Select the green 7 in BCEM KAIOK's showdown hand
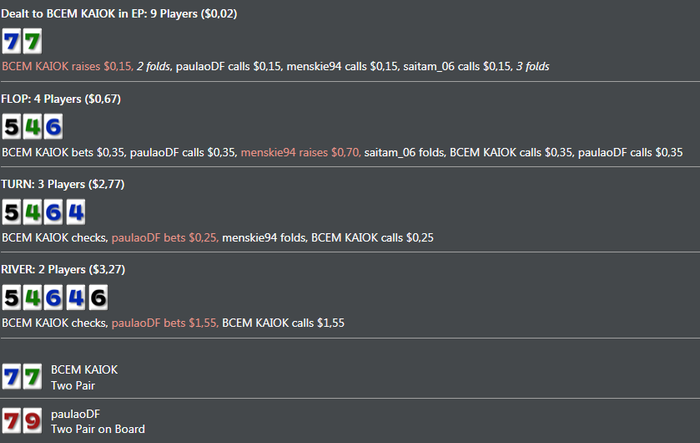 pos(33,377)
